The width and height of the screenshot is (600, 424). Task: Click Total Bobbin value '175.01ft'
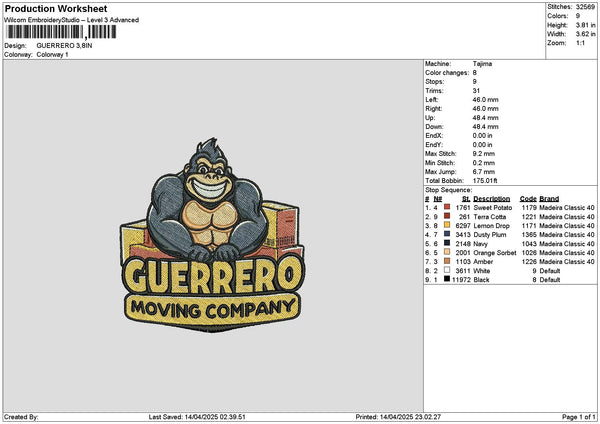[485, 181]
